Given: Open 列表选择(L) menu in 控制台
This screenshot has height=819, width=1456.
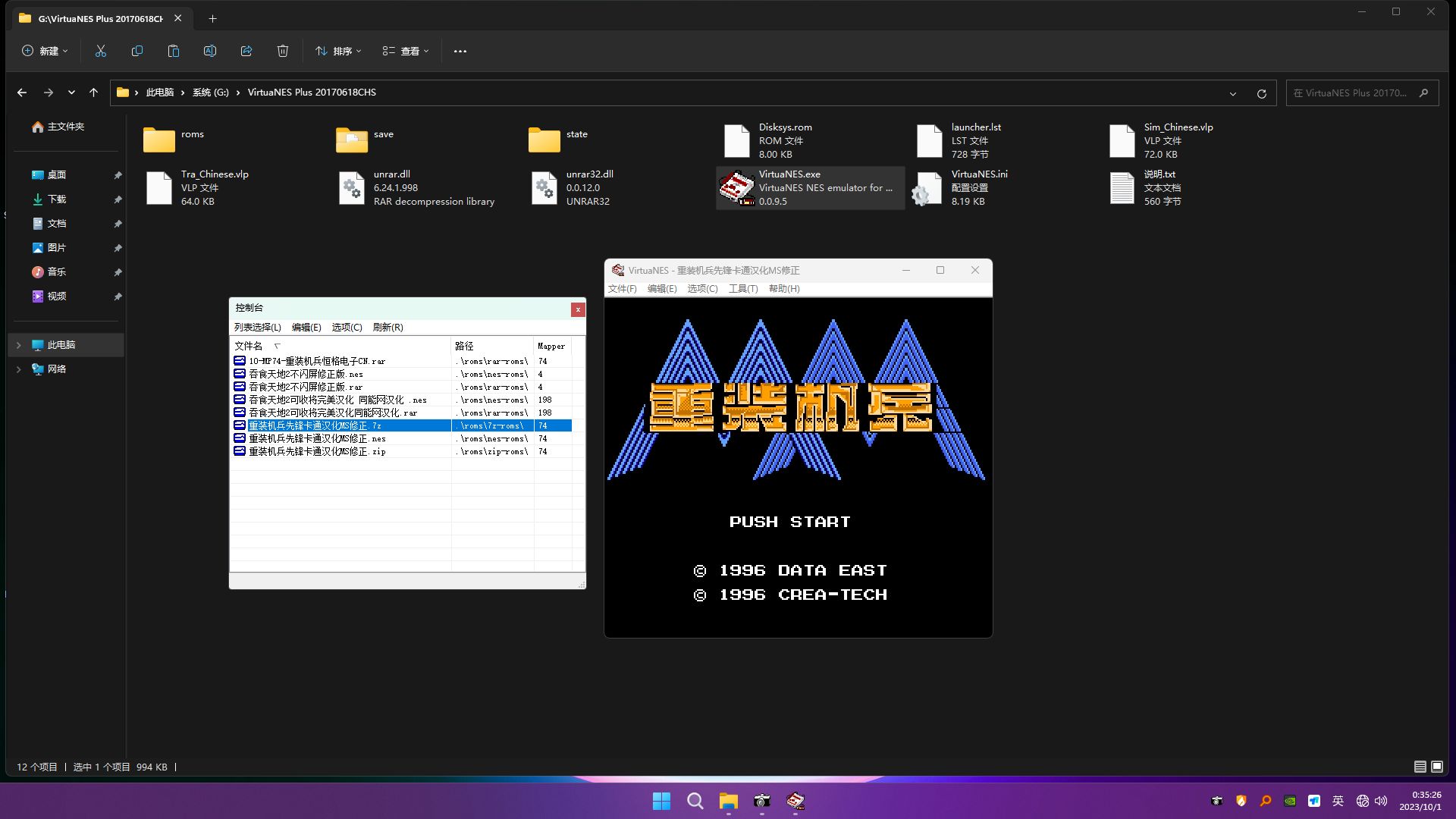Looking at the screenshot, I should click(258, 328).
